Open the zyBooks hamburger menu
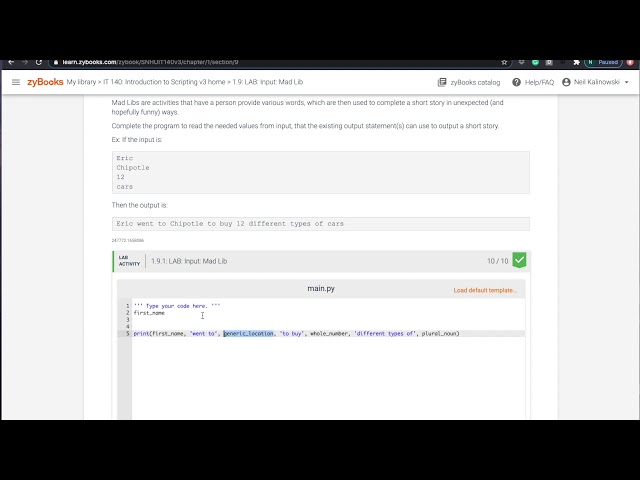Image resolution: width=640 pixels, height=480 pixels. 16,82
